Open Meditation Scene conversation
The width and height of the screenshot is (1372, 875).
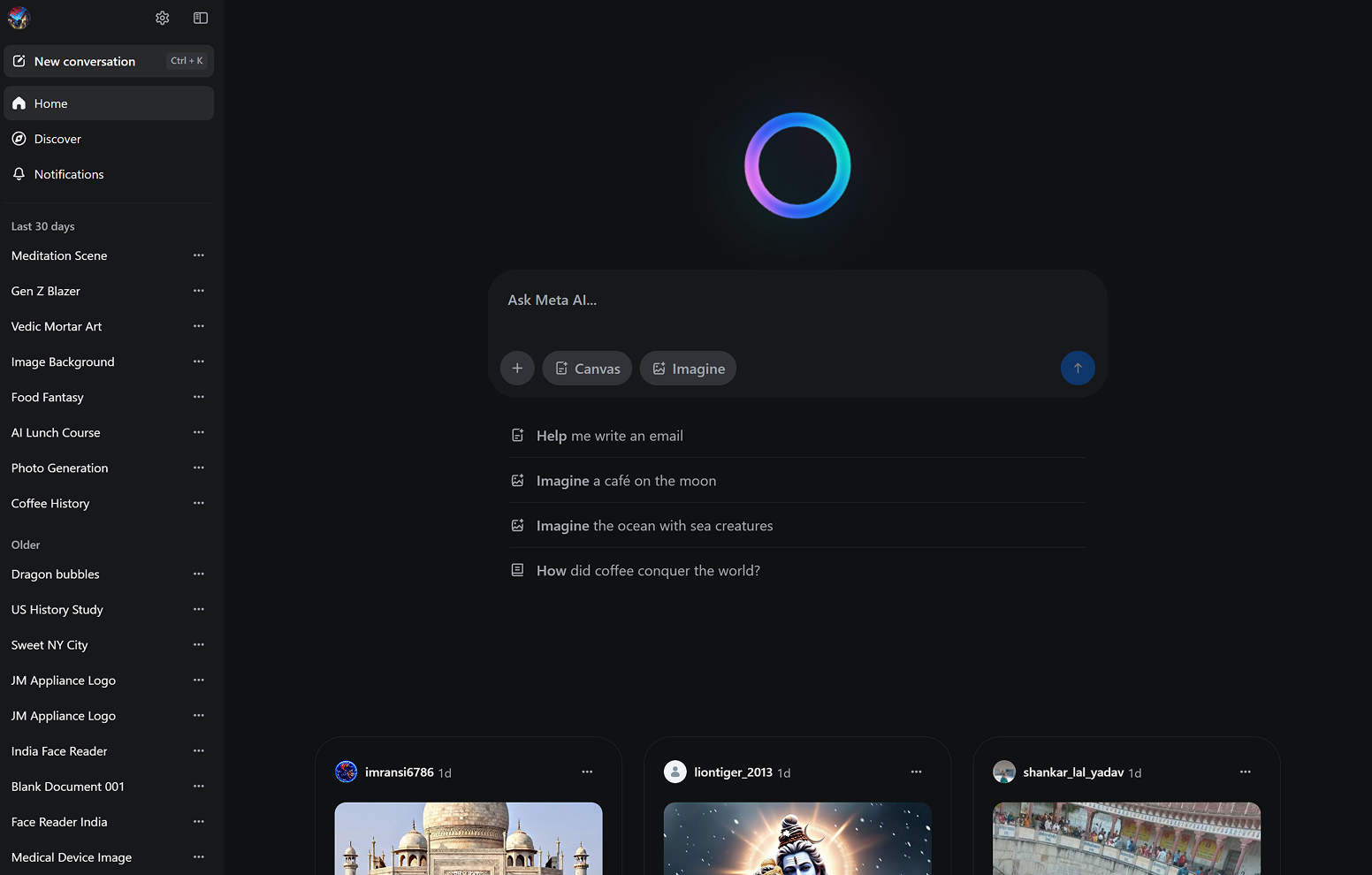point(59,255)
